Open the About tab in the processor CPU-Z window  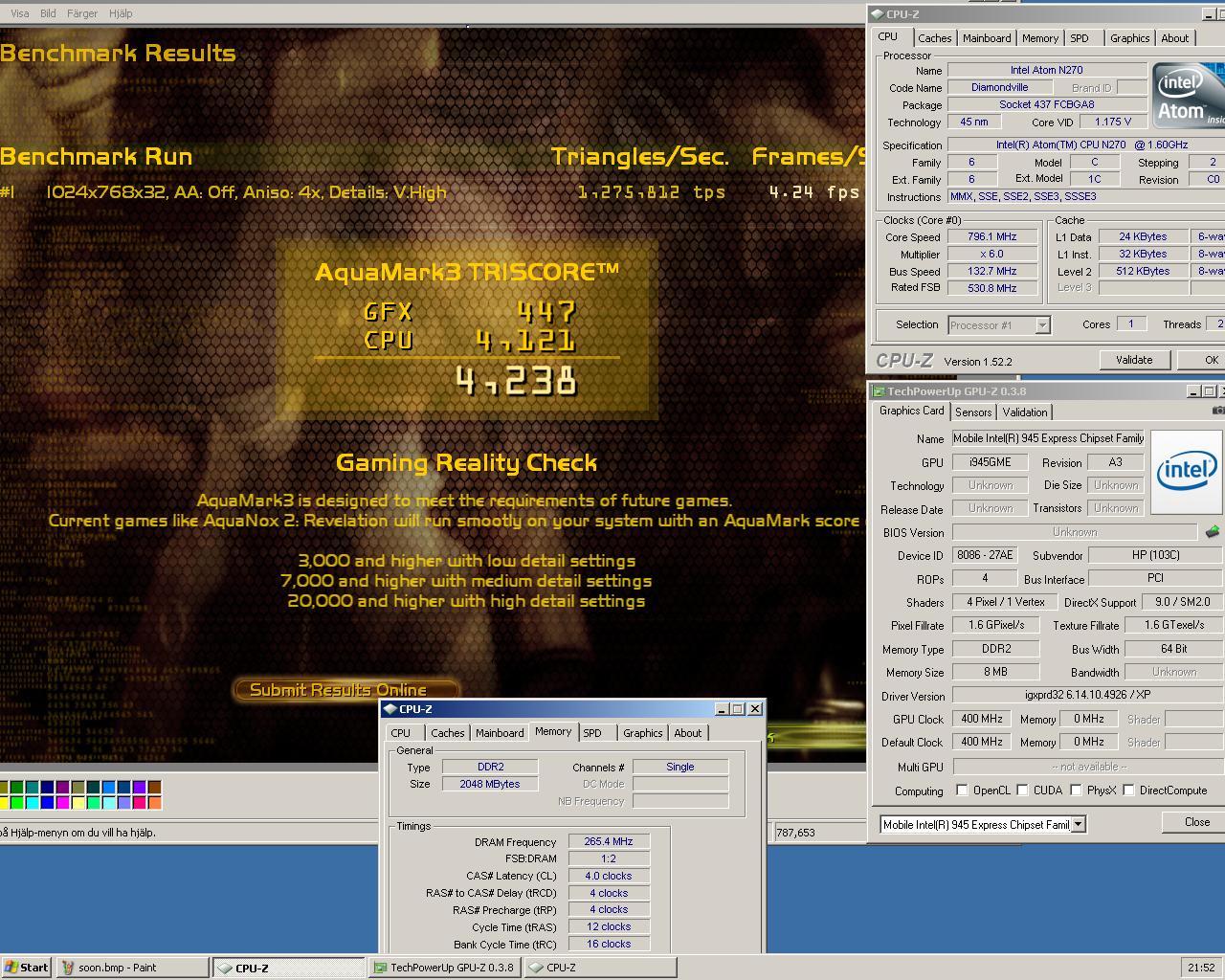tap(1175, 38)
